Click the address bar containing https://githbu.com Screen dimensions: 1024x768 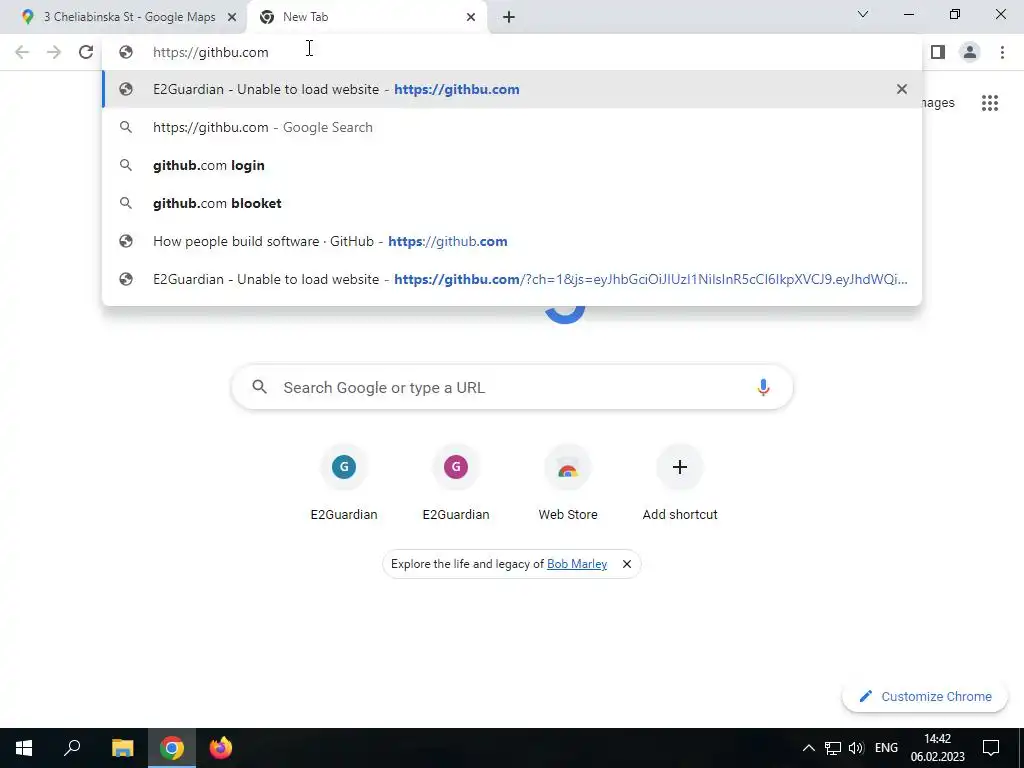[x=512, y=52]
